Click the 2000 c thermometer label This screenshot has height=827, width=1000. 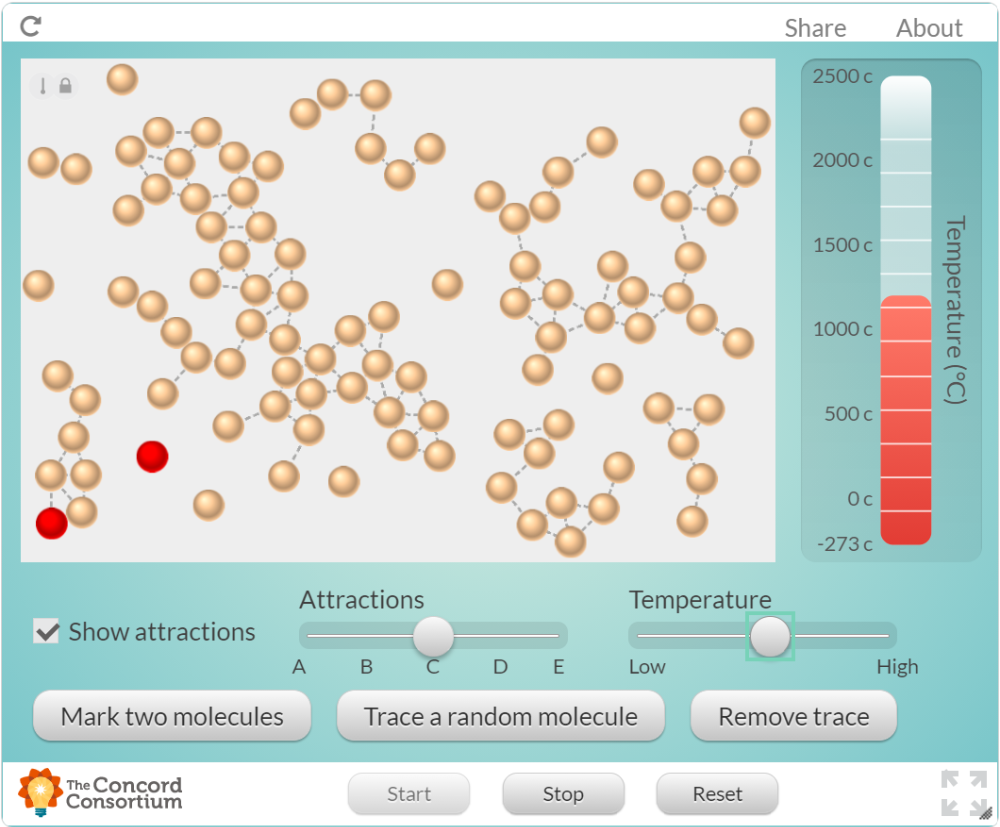pyautogui.click(x=842, y=160)
